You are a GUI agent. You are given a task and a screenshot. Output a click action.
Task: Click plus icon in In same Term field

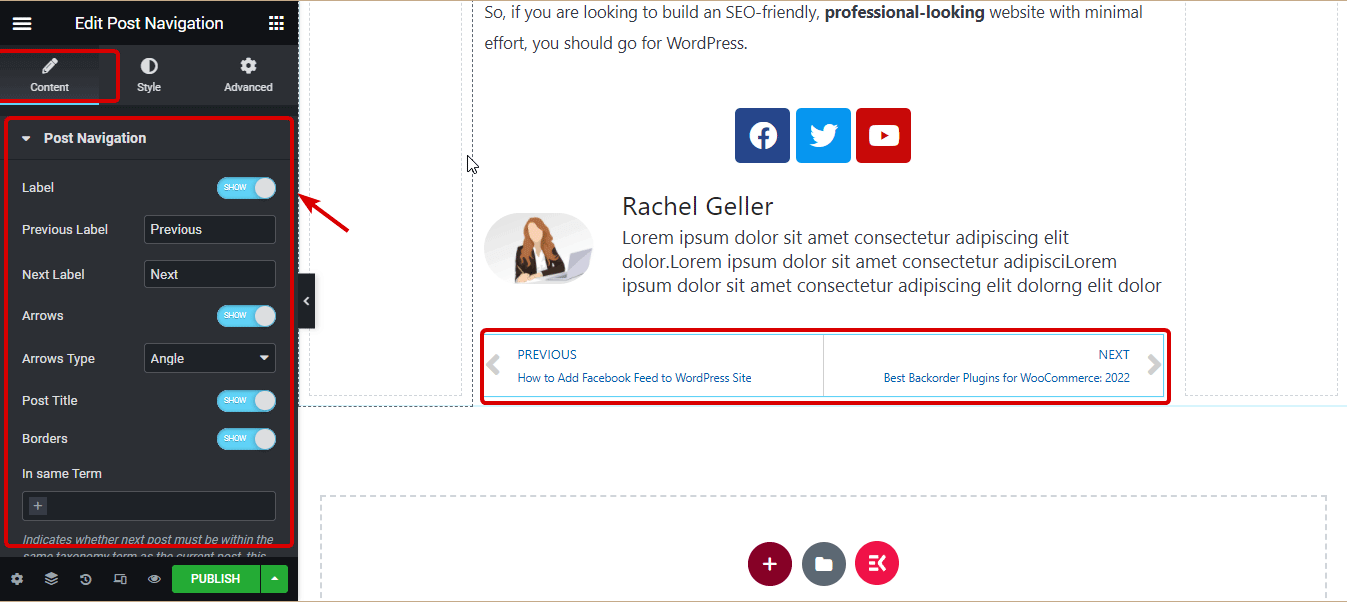pos(38,506)
